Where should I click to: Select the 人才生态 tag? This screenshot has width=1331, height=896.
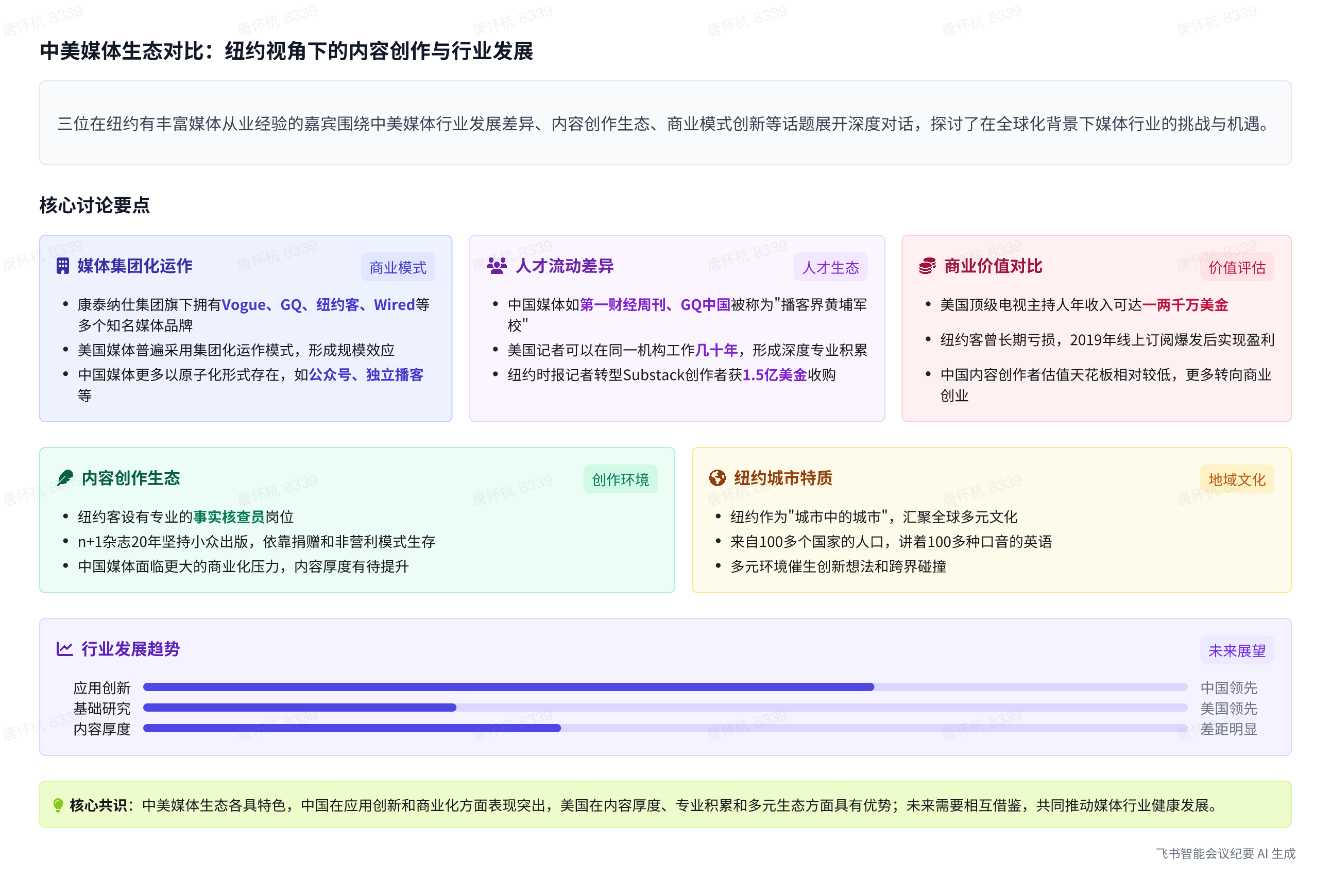(x=830, y=267)
